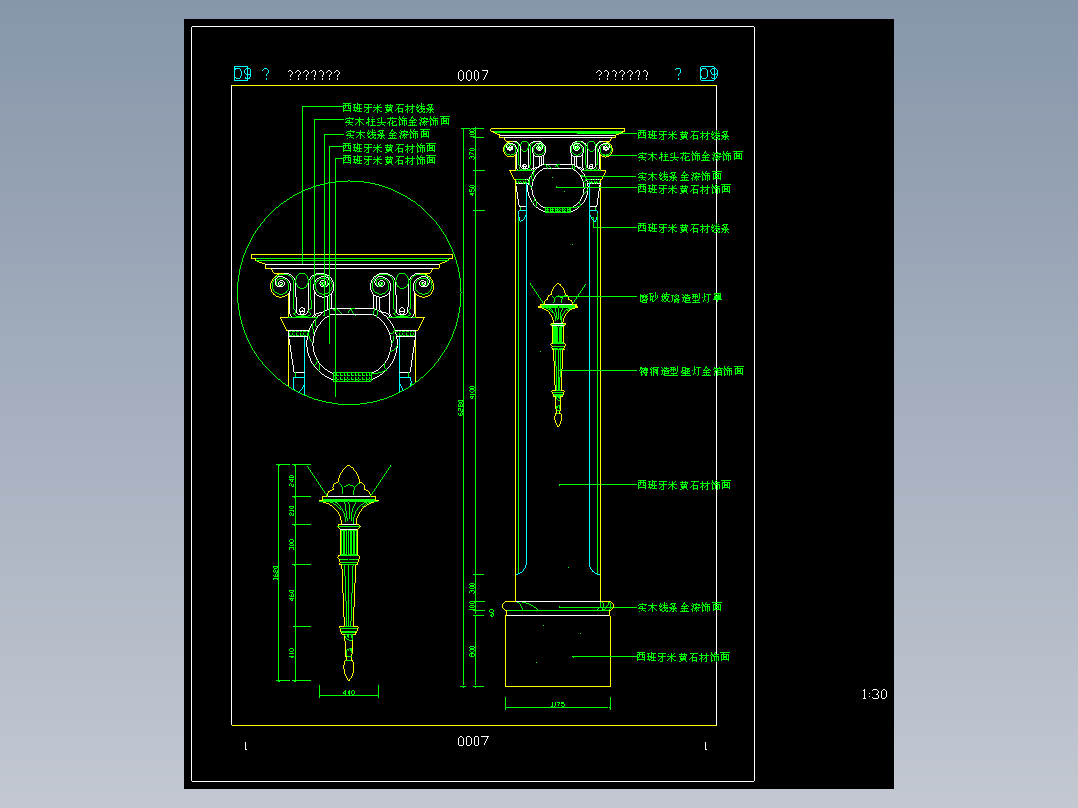Select the sconce dimension "410"
This screenshot has height=808, width=1078.
click(292, 652)
